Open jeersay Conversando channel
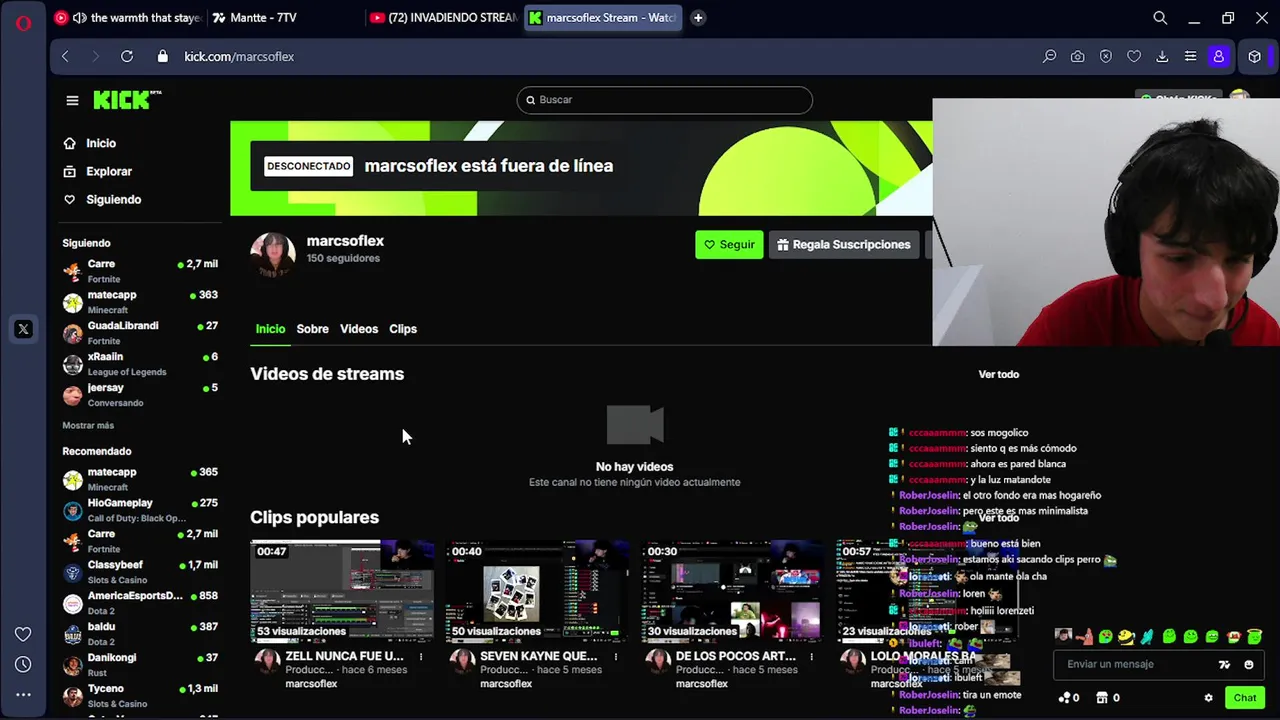 tap(140, 395)
